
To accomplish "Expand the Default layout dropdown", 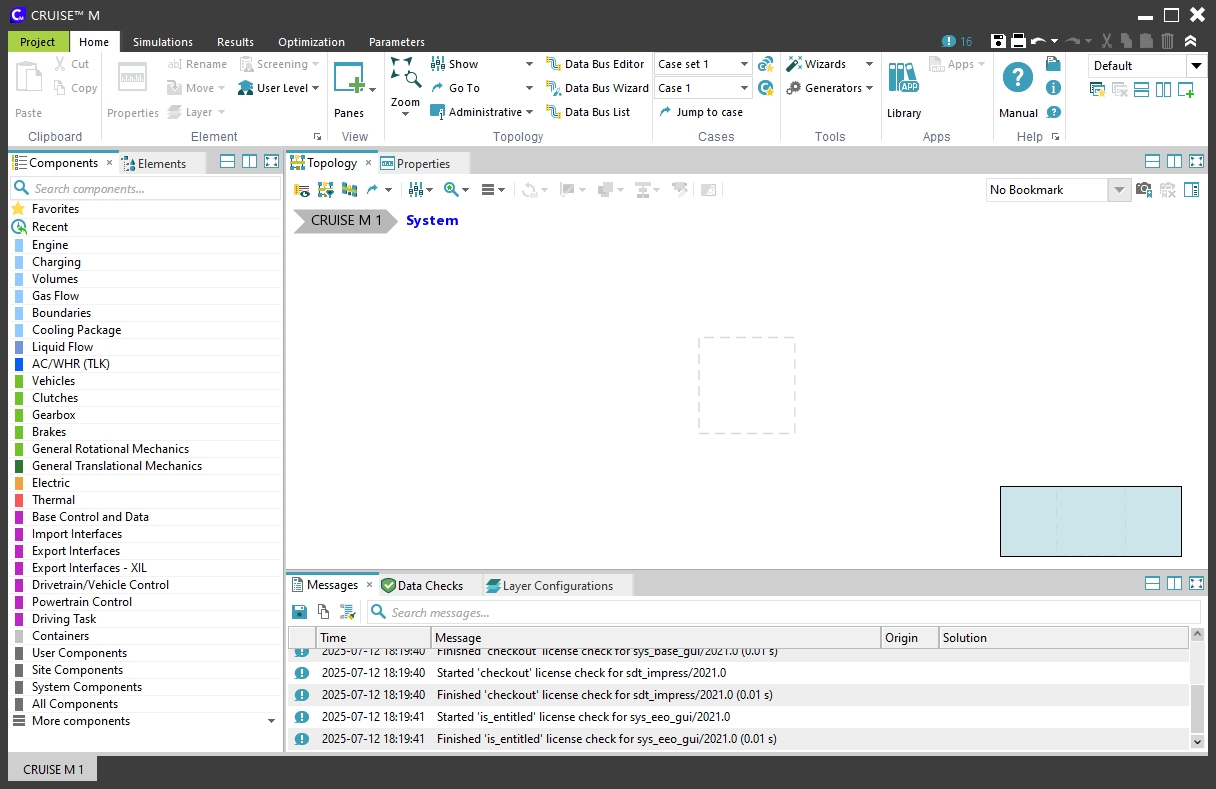I will (1196, 66).
